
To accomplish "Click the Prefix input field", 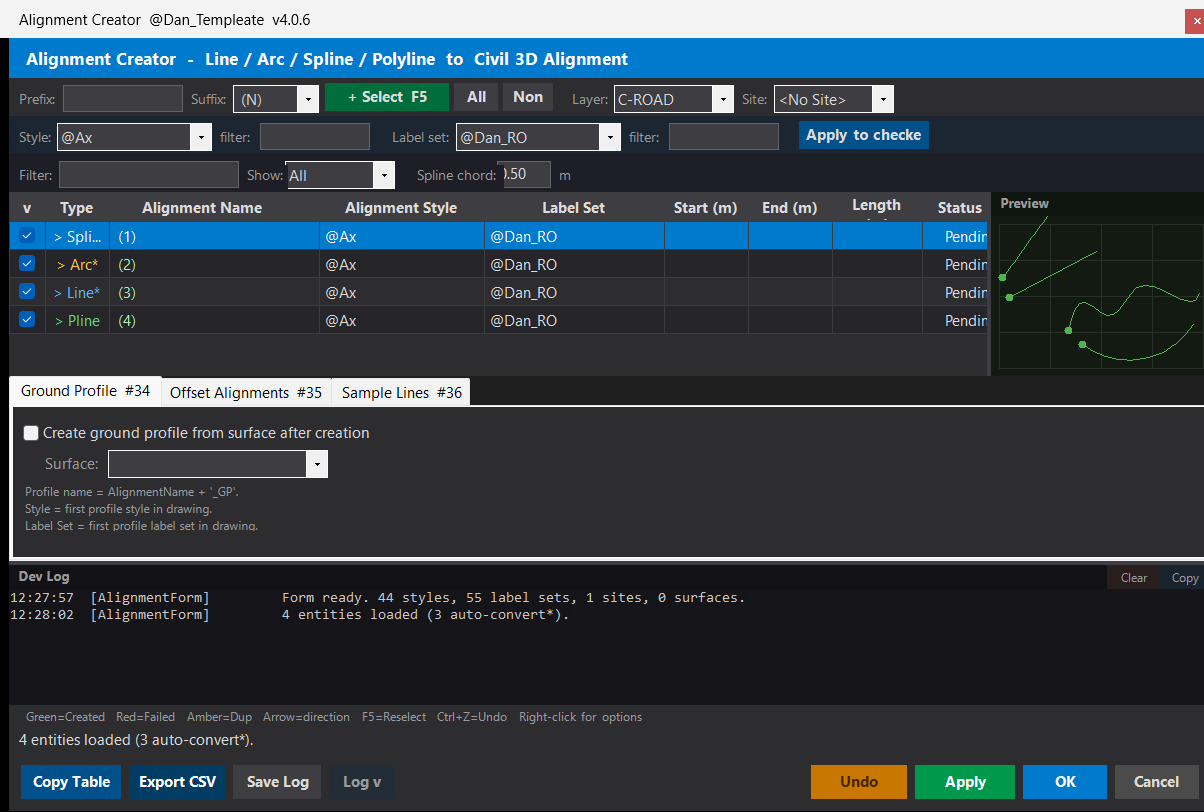I will coord(123,98).
